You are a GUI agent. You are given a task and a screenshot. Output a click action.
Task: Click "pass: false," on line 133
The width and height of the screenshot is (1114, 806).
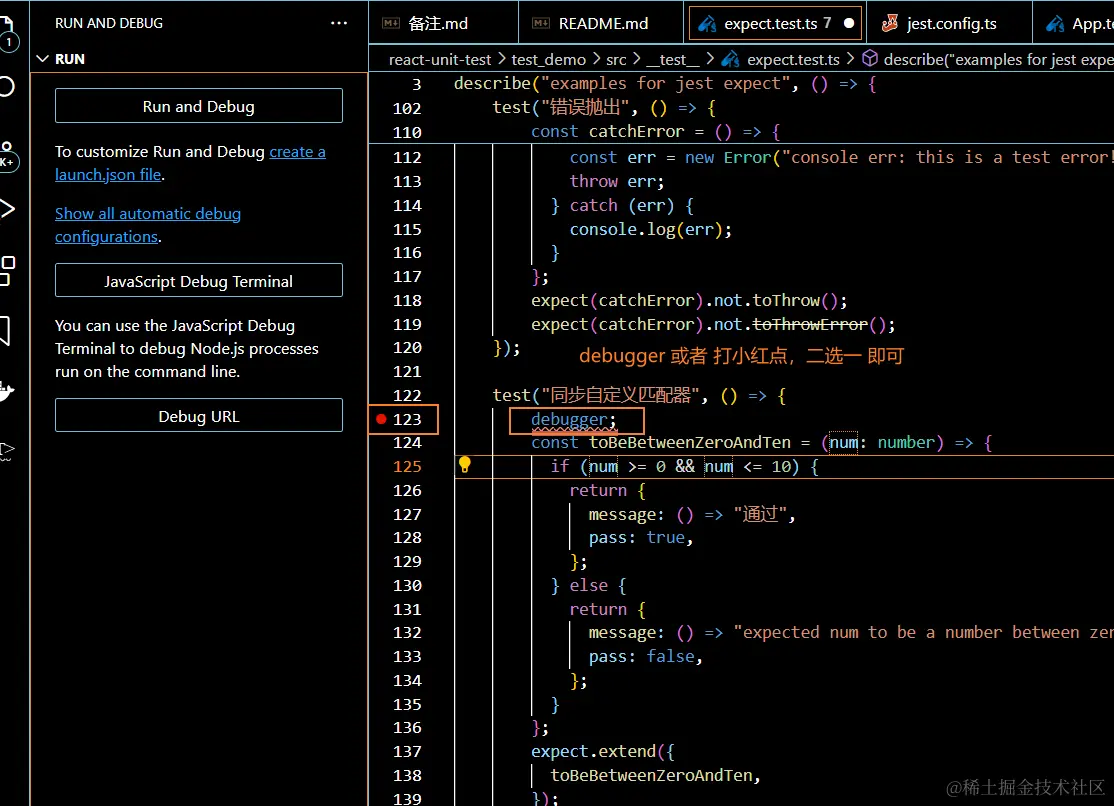[646, 657]
